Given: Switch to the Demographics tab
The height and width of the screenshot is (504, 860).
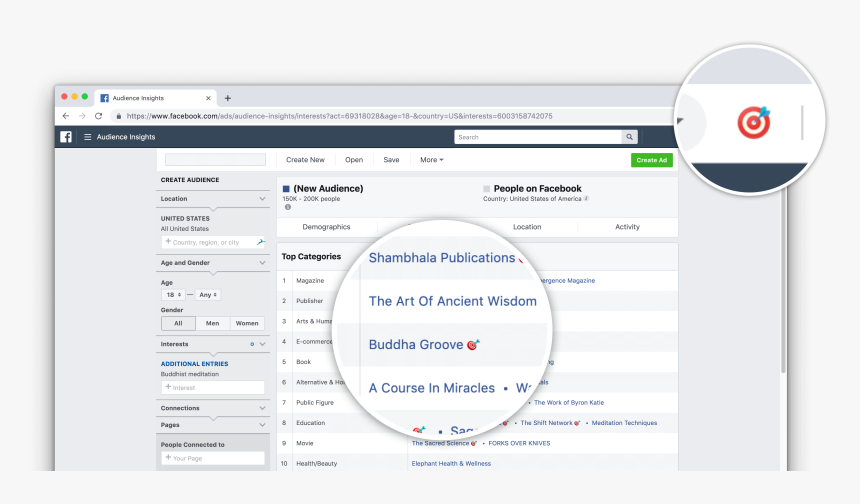Looking at the screenshot, I should click(326, 227).
